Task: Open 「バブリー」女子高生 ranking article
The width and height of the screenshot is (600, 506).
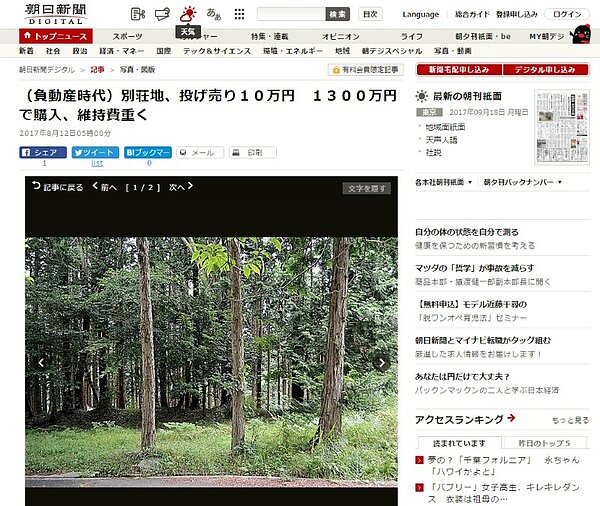Action: (x=504, y=493)
